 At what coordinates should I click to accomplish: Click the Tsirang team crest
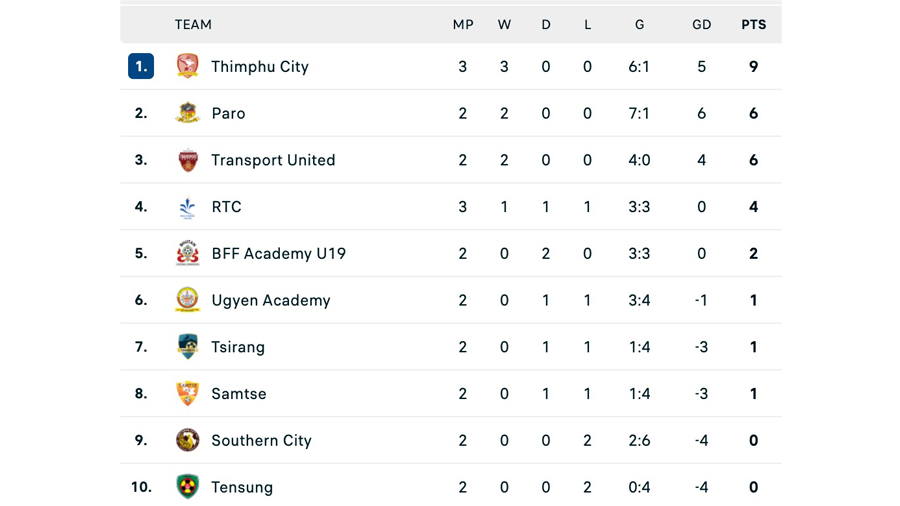(188, 347)
